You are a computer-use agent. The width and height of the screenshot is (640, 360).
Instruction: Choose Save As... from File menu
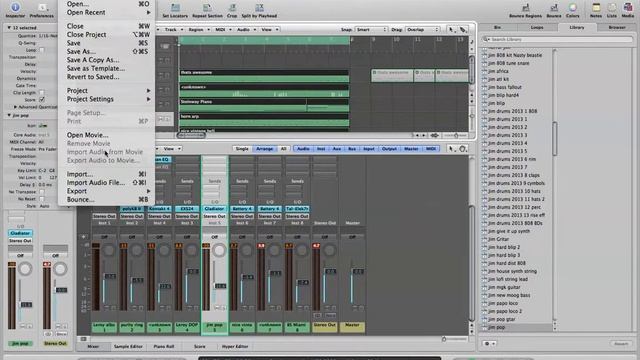107,51
